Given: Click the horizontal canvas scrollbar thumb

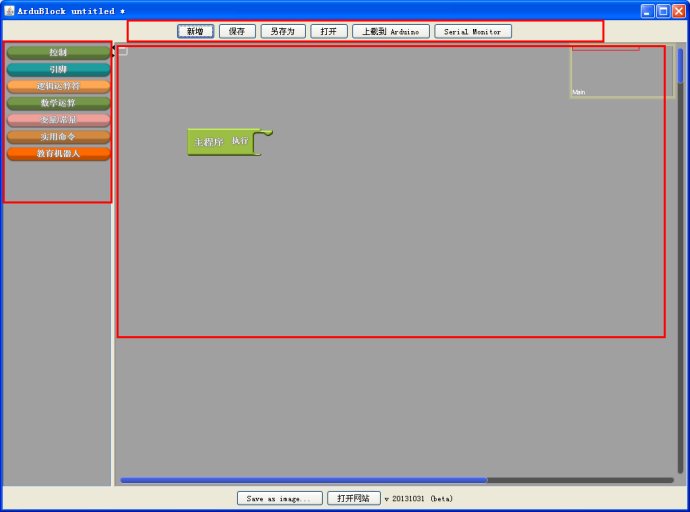Looking at the screenshot, I should pos(304,480).
